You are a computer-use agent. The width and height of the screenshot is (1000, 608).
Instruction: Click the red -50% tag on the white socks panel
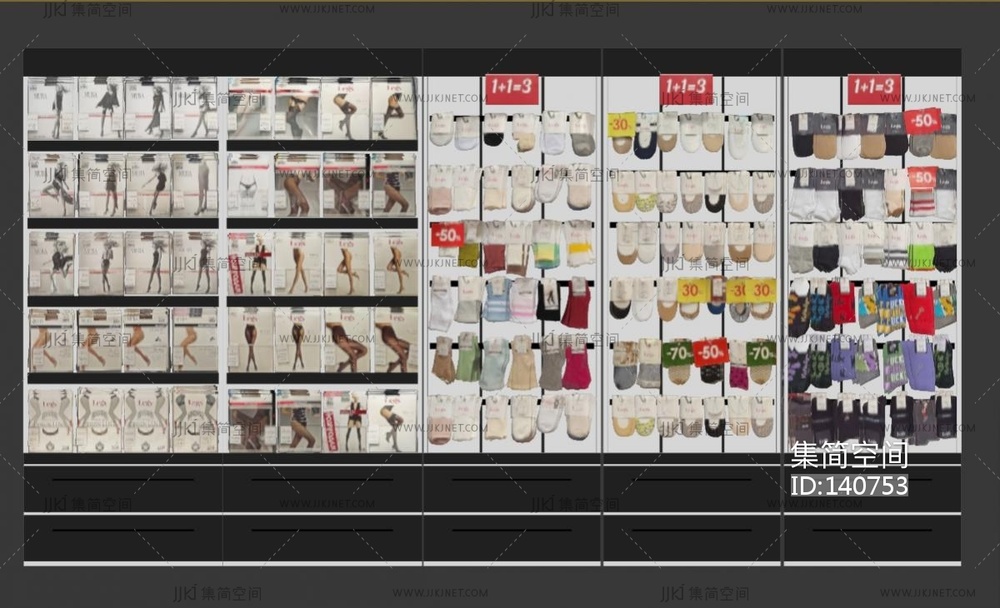[447, 235]
